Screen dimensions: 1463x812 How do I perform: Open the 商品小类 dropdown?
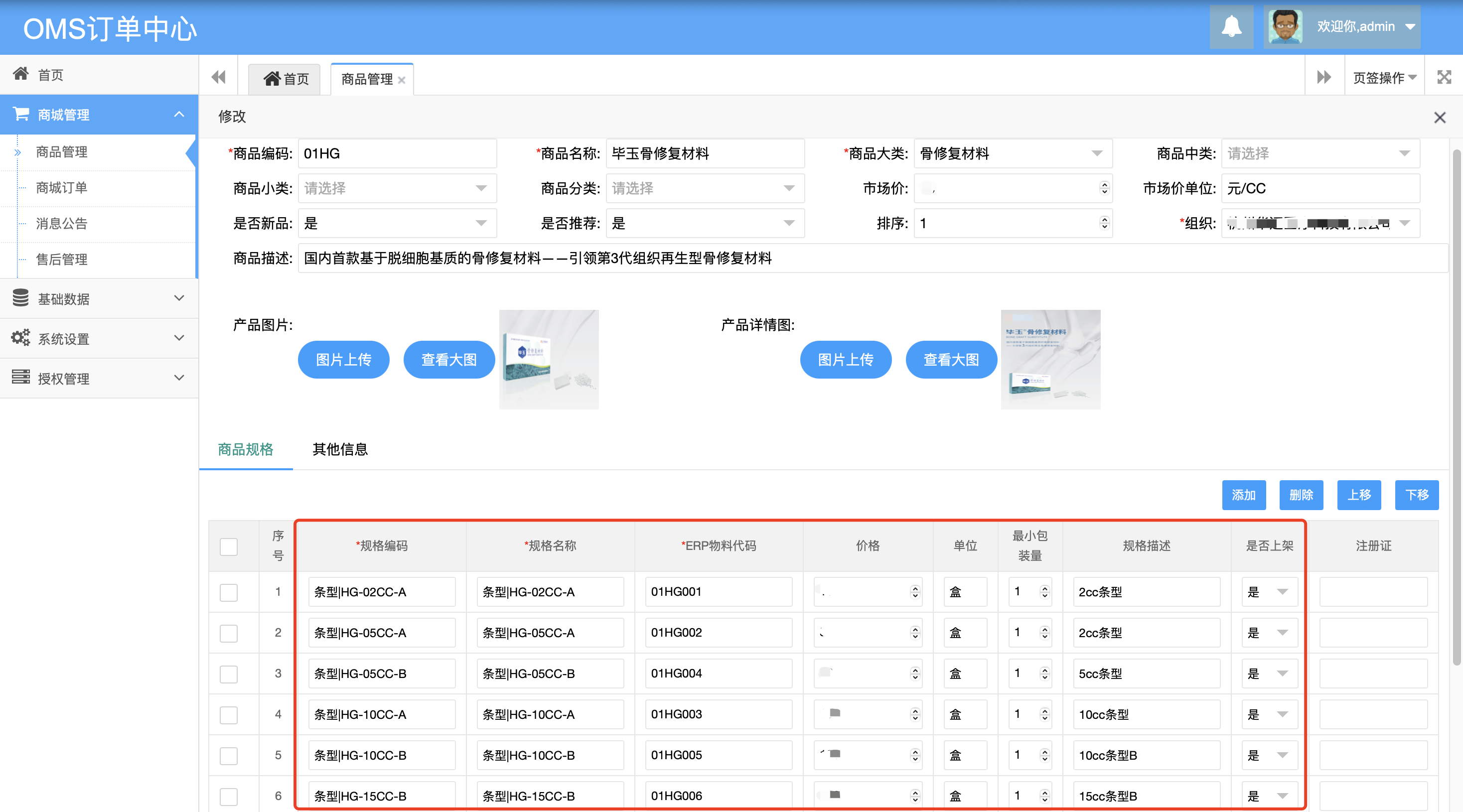397,188
